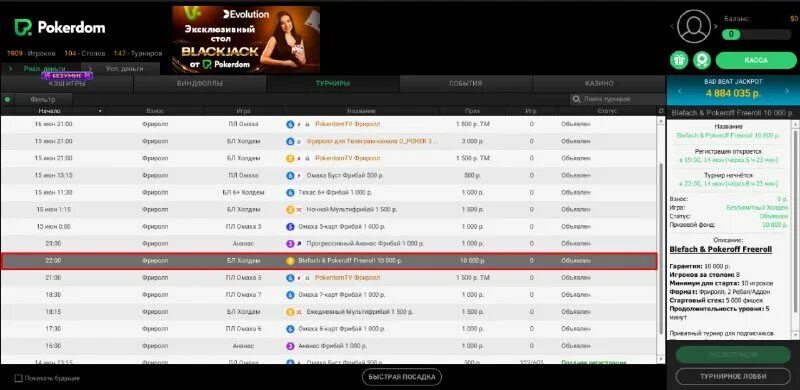800x390 pixels.
Task: Sort by Взнос column header
Action: pyautogui.click(x=155, y=111)
